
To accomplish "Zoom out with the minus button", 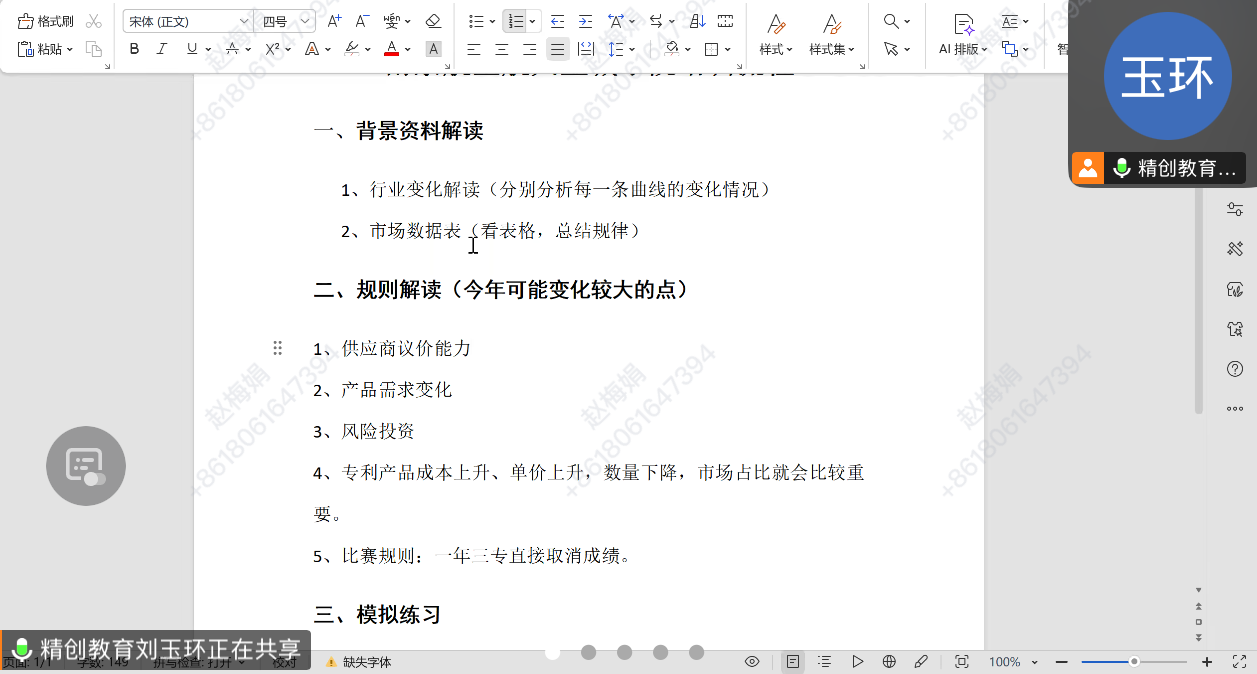I will tap(1061, 662).
